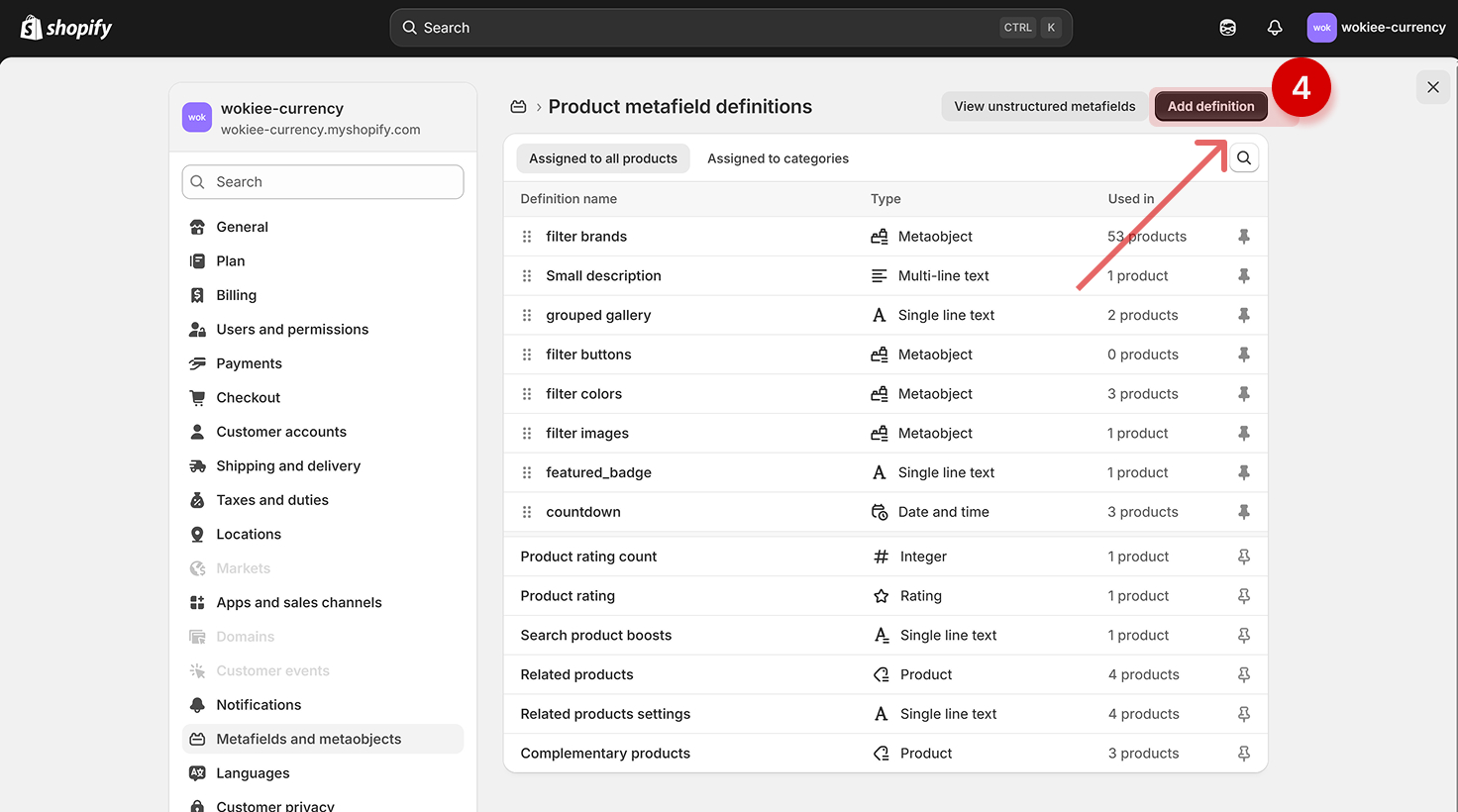This screenshot has height=812, width=1458.
Task: Toggle pin for Complementary products definition
Action: pos(1244,754)
